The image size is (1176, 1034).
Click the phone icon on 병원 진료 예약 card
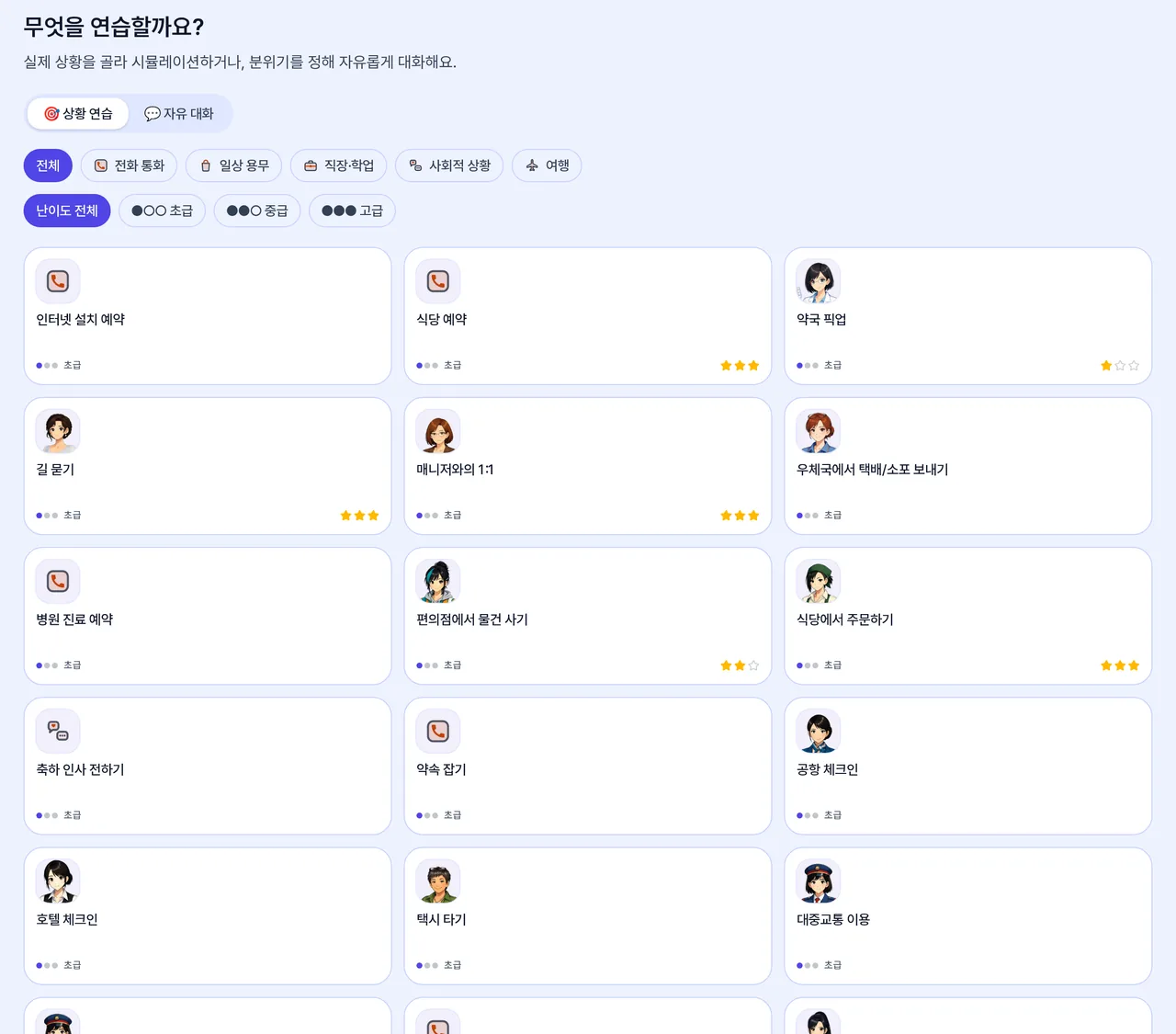58,581
